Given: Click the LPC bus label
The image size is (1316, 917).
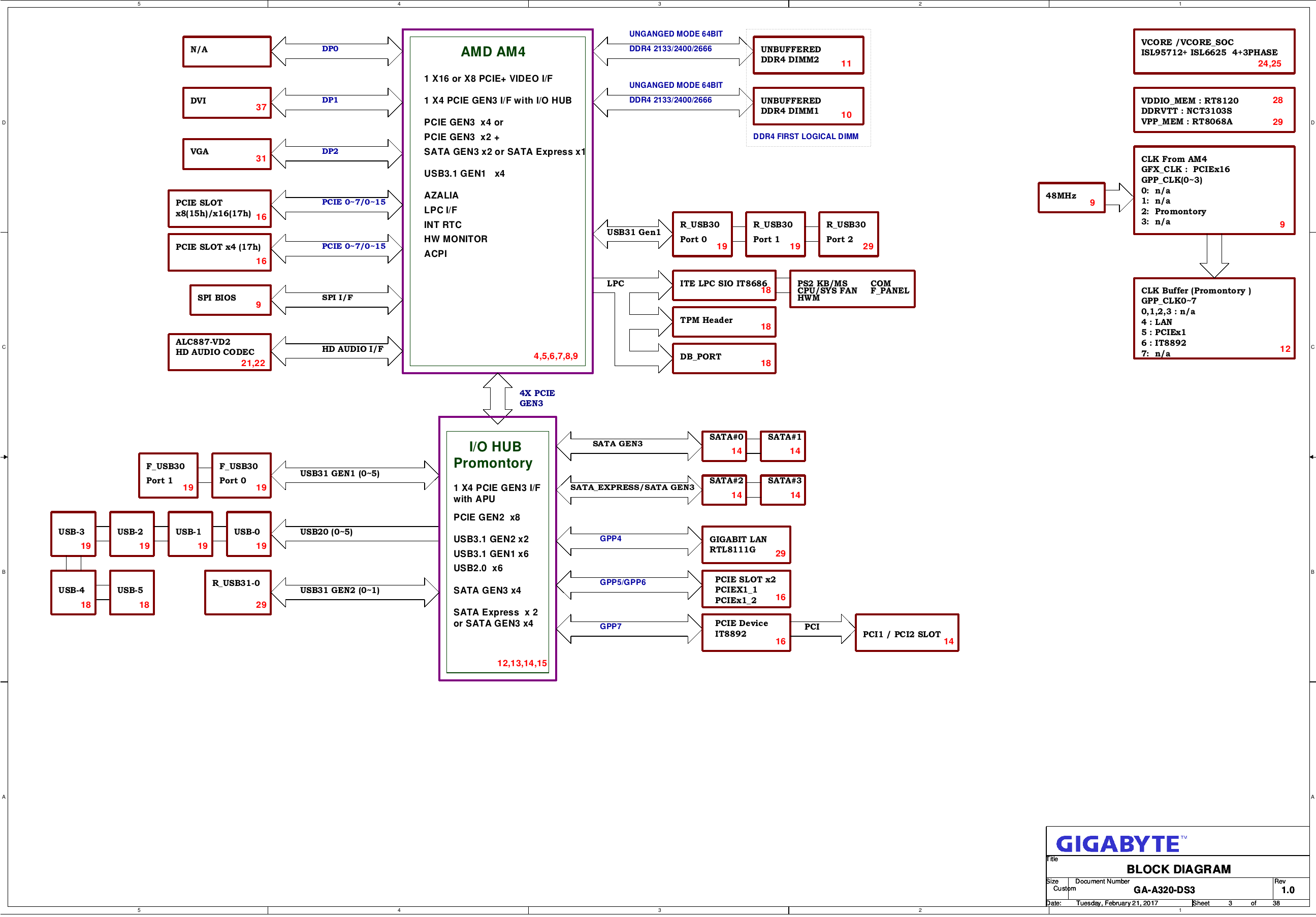Looking at the screenshot, I should coord(616,283).
